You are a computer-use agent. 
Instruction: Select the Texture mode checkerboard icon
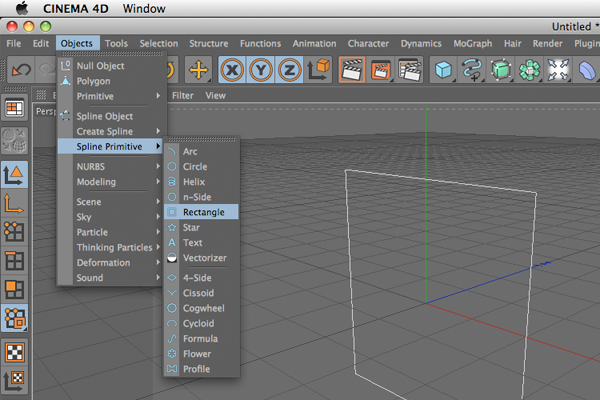15,352
